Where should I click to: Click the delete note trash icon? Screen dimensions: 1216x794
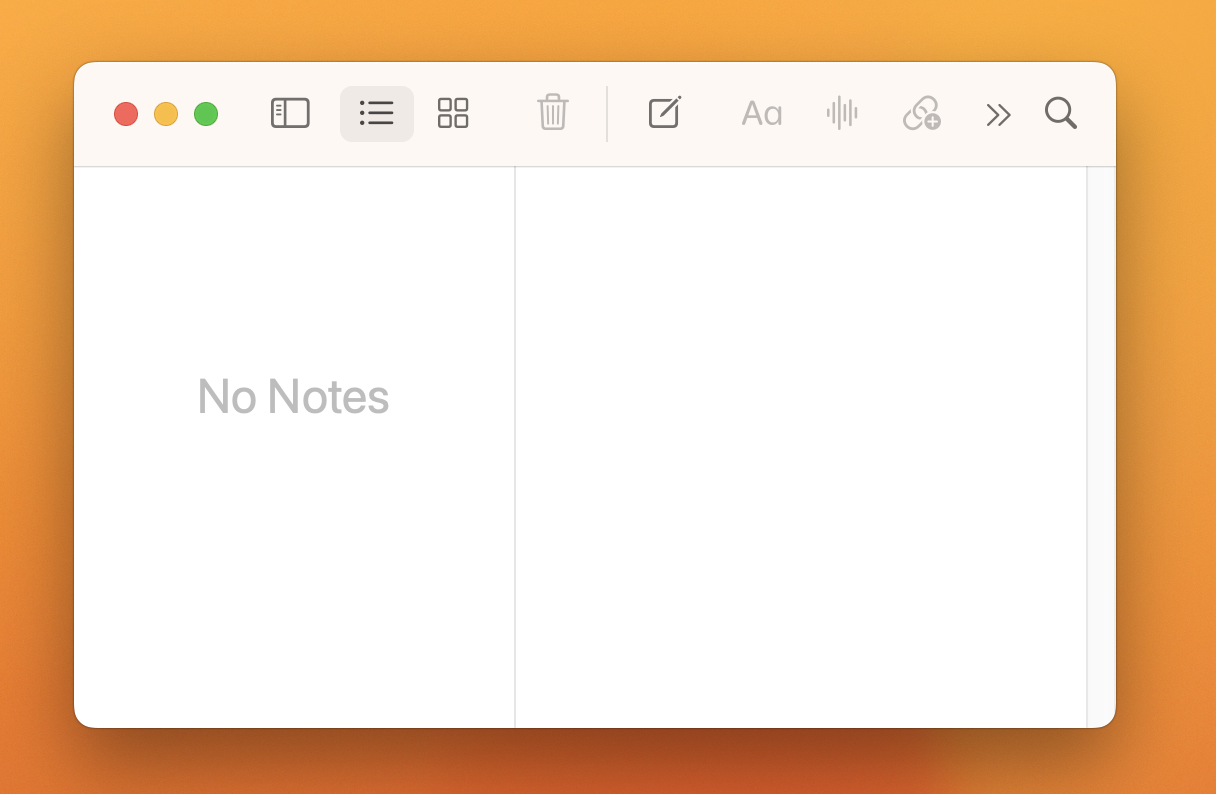click(x=553, y=112)
